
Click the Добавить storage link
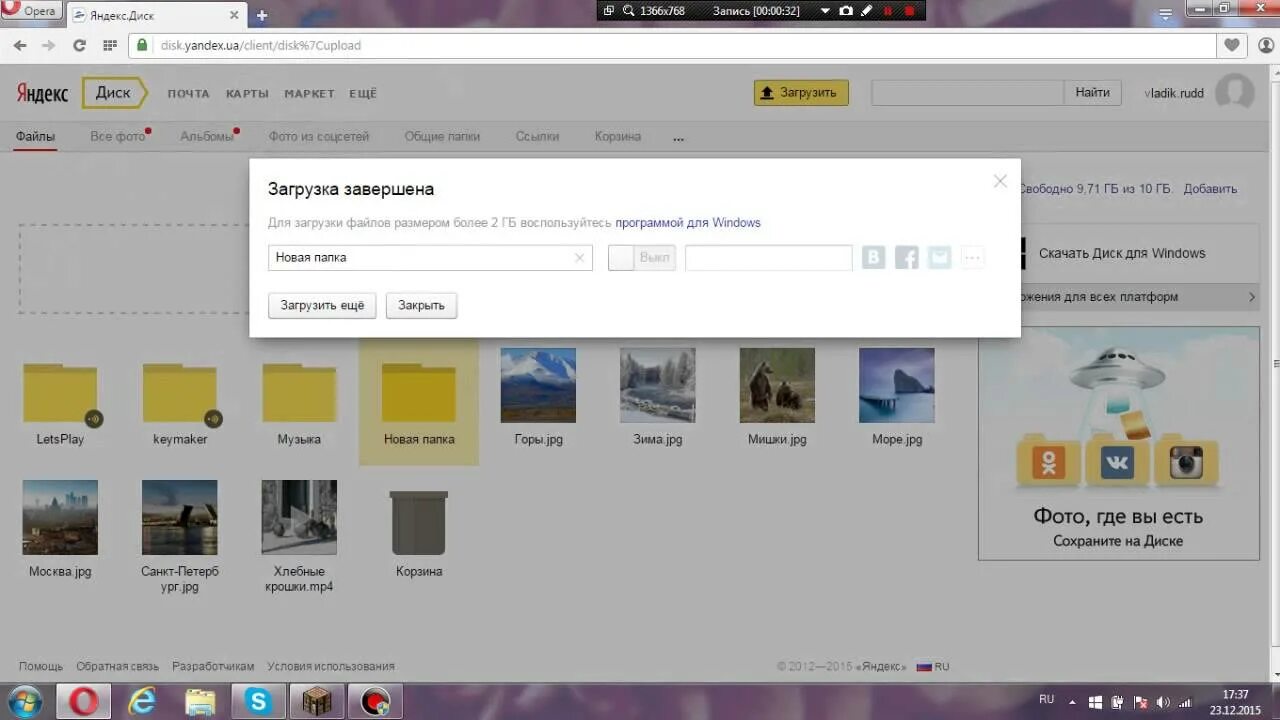(1210, 189)
